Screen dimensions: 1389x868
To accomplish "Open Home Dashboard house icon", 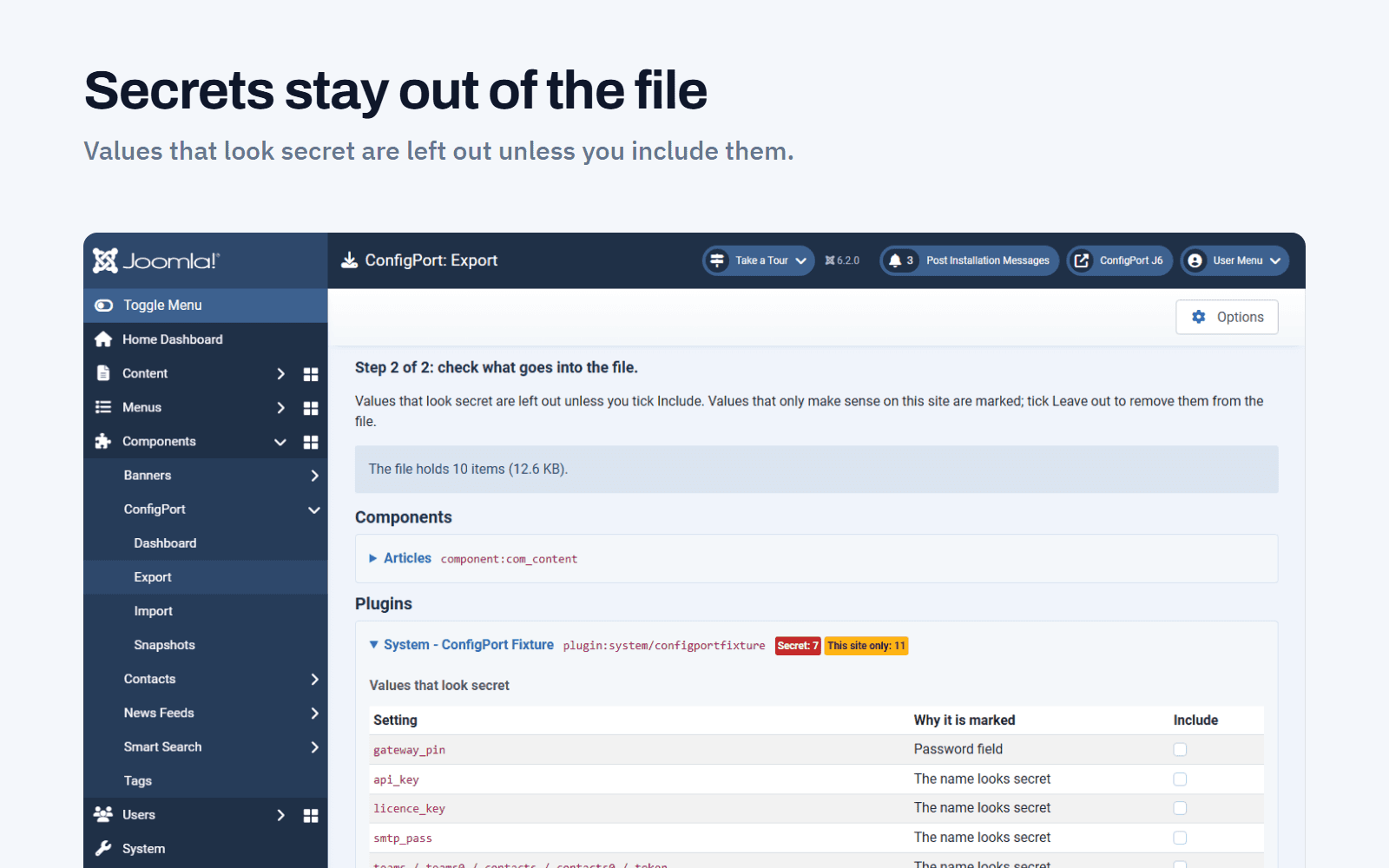I will 103,339.
